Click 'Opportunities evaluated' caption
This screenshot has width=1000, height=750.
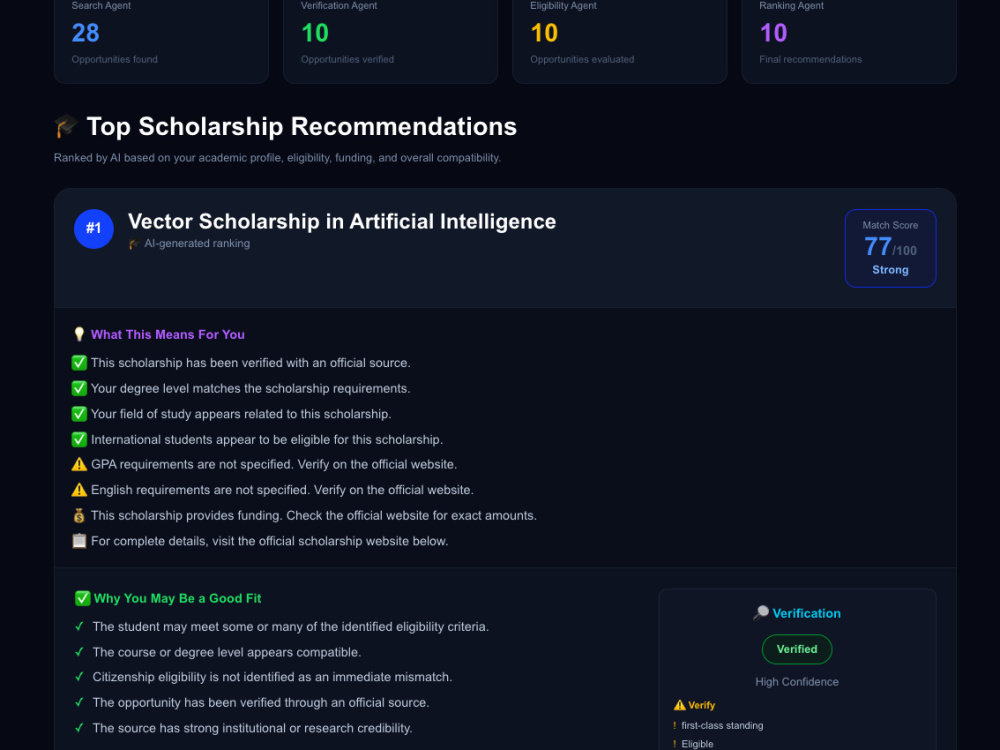(582, 59)
